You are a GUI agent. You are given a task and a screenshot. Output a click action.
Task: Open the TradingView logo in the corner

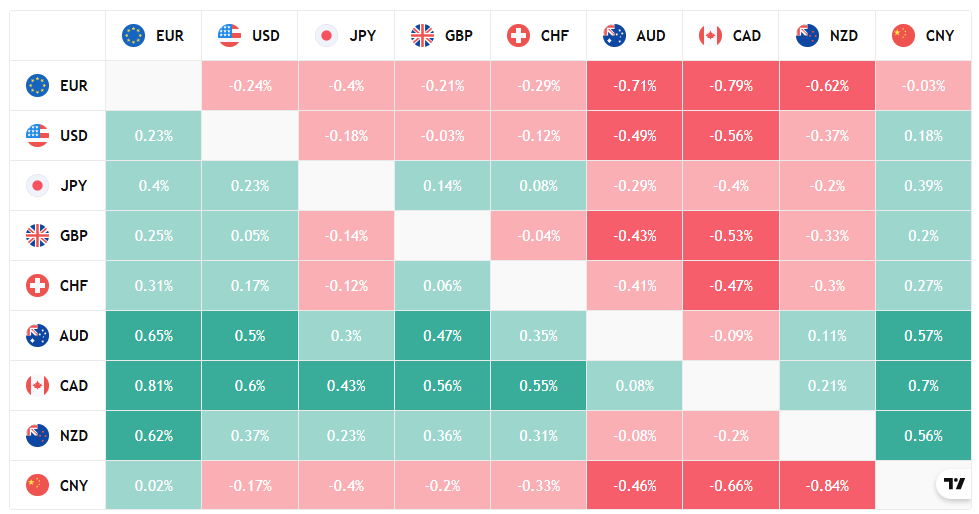click(954, 484)
